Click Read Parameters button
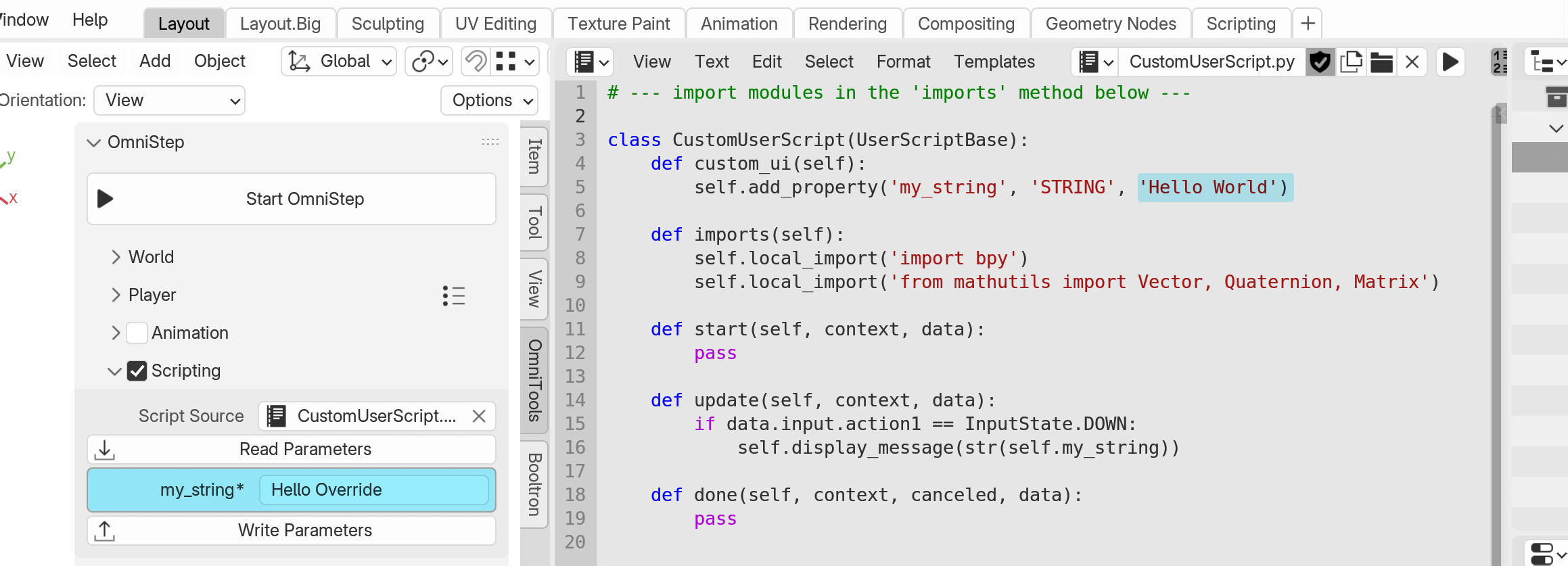1568x566 pixels. click(x=292, y=449)
